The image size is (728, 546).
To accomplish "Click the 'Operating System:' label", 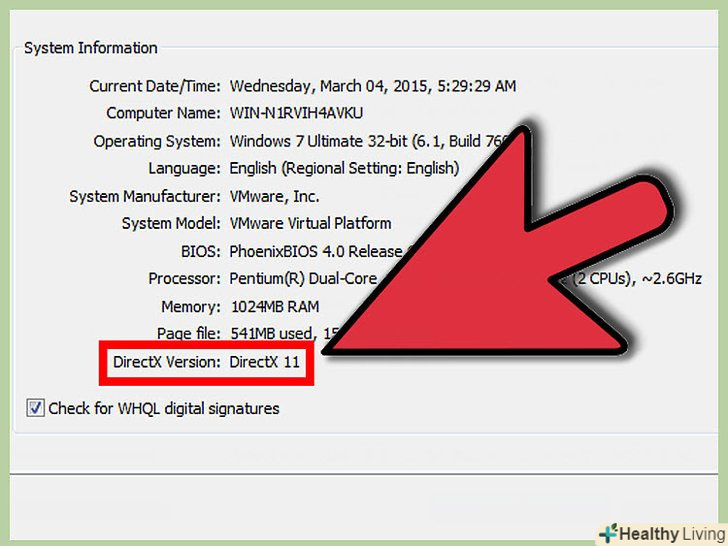I will pos(157,141).
